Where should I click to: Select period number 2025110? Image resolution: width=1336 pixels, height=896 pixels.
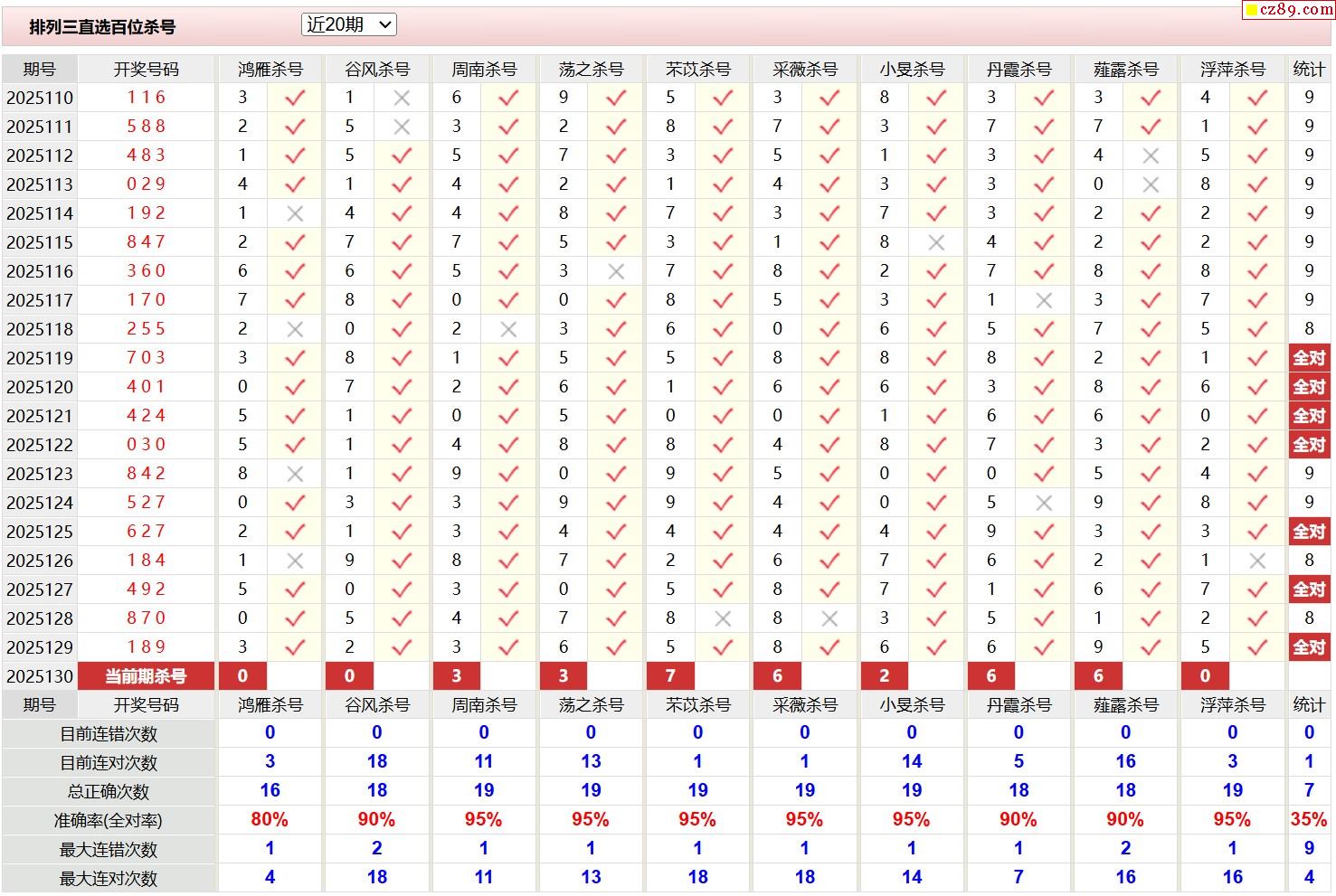click(40, 98)
